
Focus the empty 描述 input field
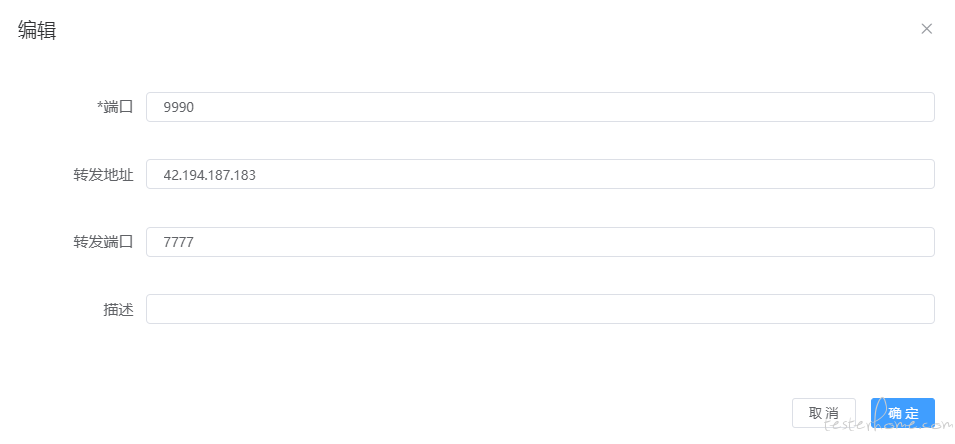pos(540,309)
